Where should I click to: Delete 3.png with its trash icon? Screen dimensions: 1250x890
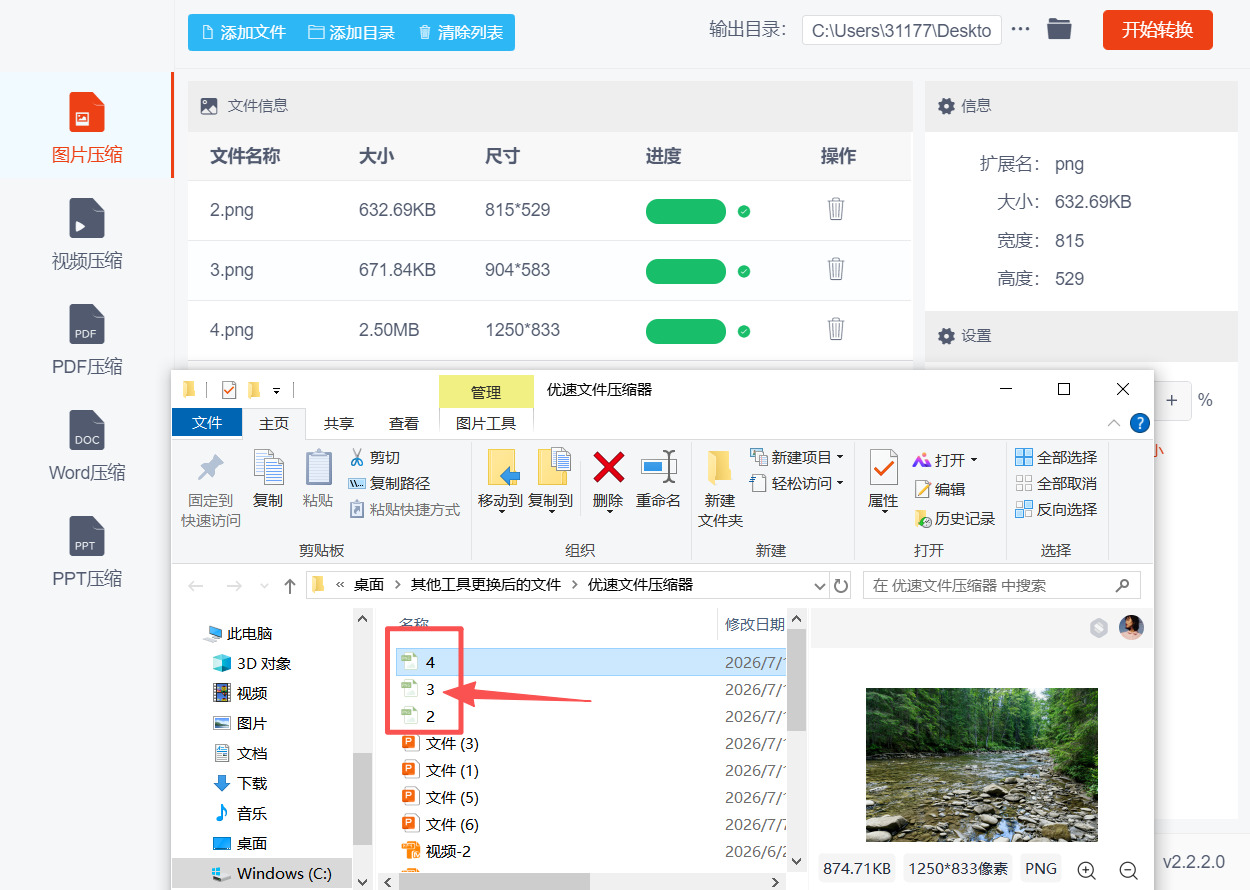[x=836, y=269]
